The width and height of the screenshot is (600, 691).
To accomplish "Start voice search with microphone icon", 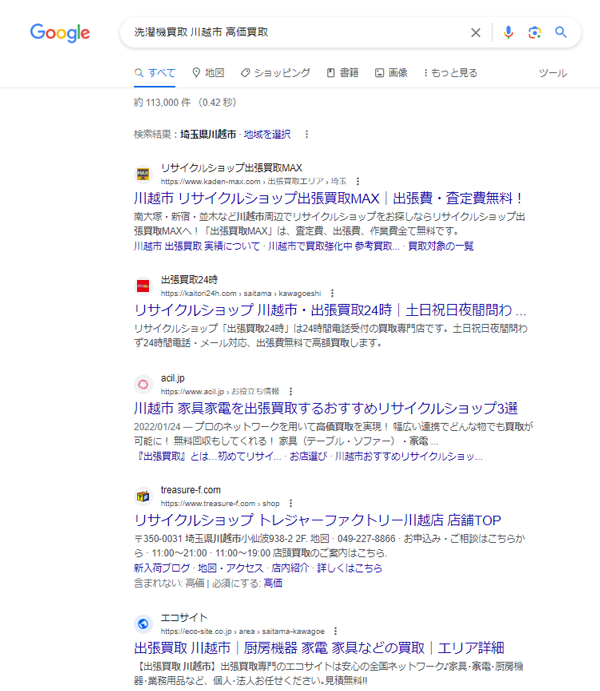I will 508,33.
